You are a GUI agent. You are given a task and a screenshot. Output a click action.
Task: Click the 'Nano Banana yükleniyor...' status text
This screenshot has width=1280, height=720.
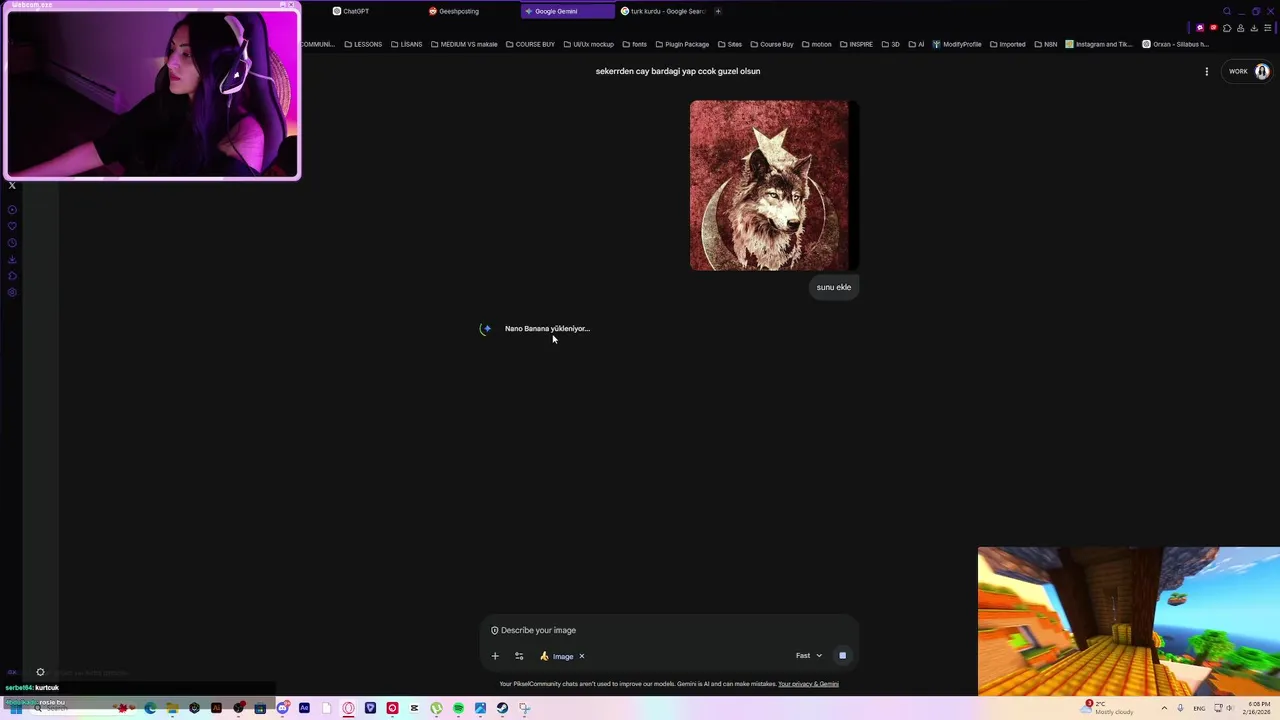coord(547,328)
